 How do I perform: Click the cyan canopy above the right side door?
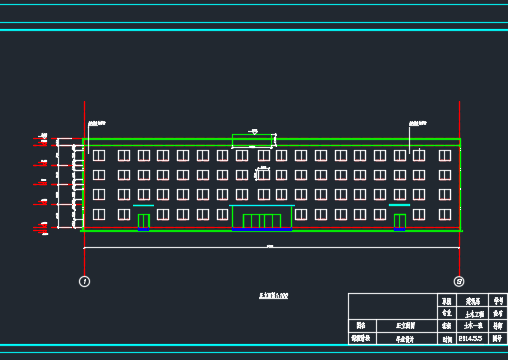point(399,205)
